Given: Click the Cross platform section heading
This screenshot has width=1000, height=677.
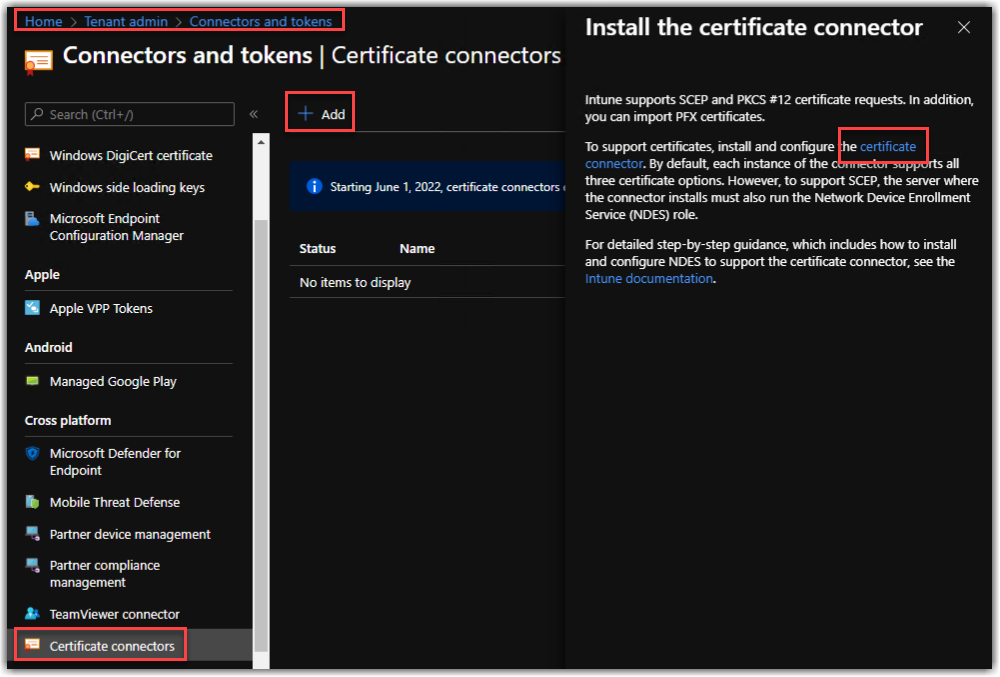Looking at the screenshot, I should pos(68,421).
